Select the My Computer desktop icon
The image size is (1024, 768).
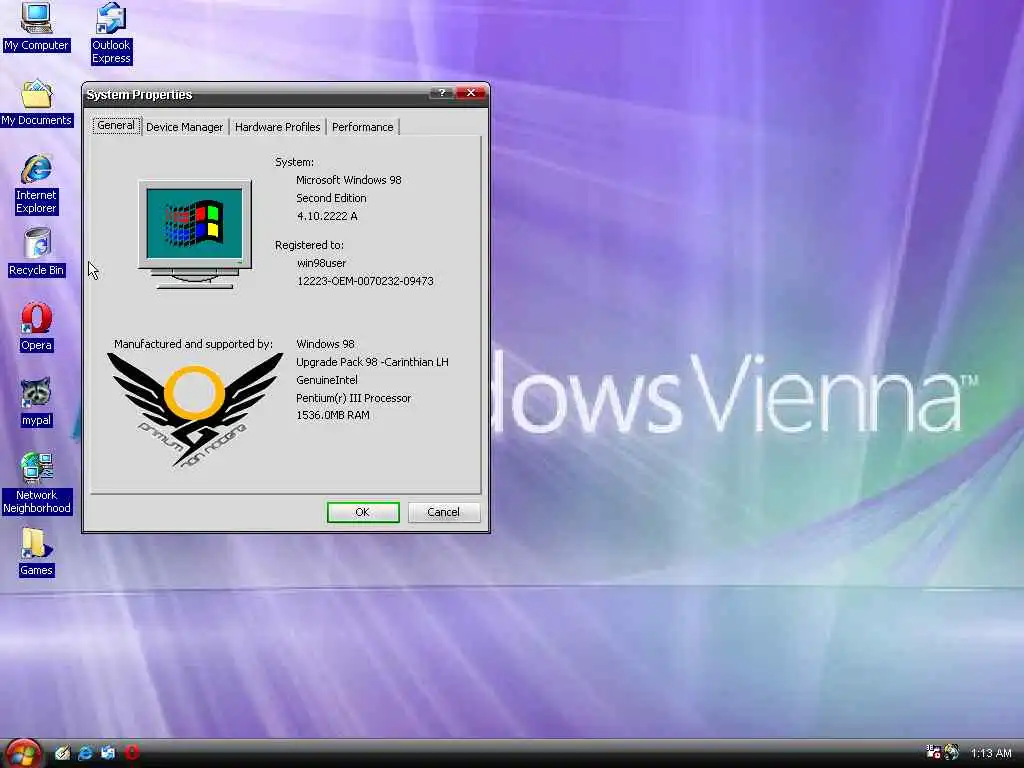coord(36,26)
